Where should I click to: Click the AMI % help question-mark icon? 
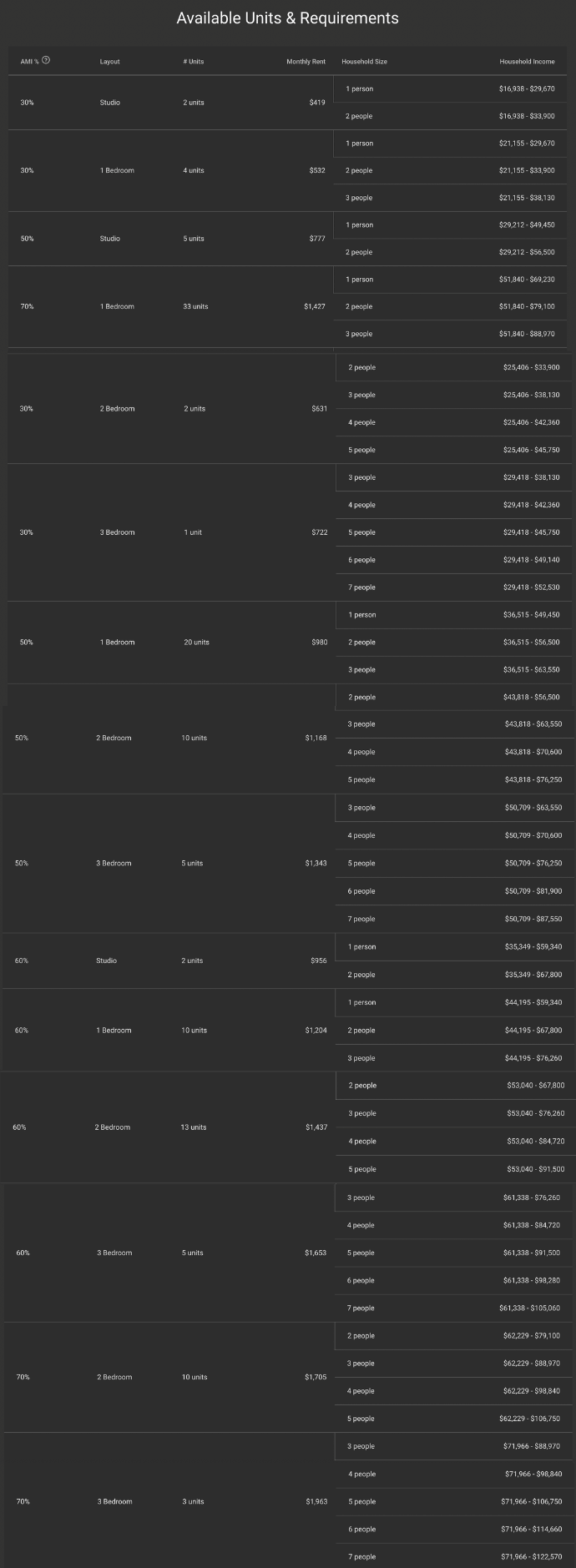[46, 60]
